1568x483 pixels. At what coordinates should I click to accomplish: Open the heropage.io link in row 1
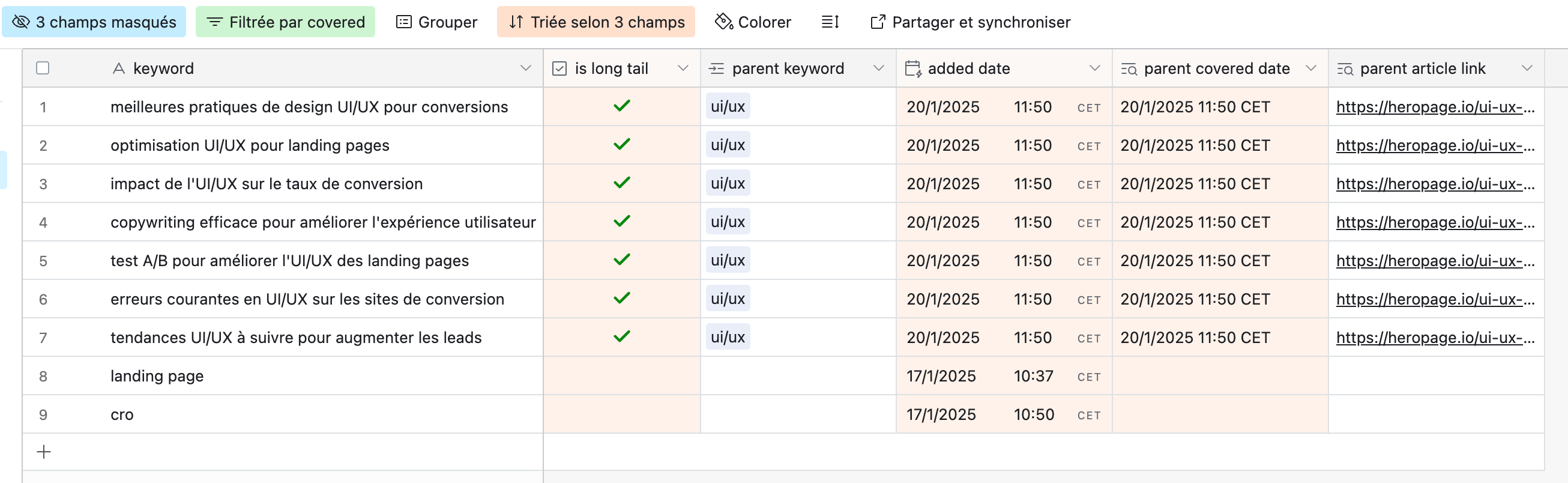tap(1435, 107)
